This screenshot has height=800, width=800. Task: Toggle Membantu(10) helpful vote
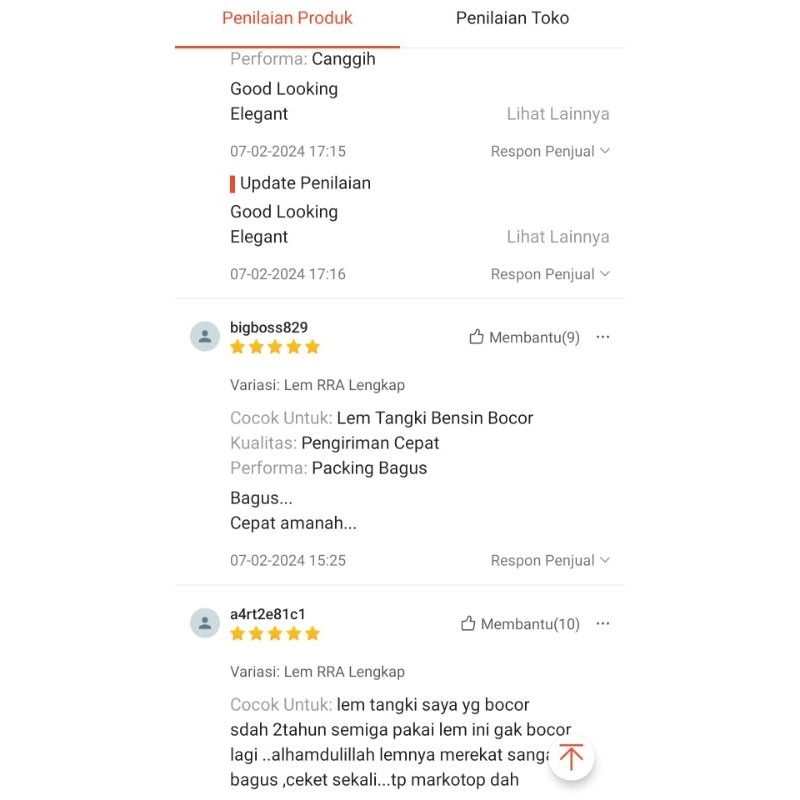[529, 624]
